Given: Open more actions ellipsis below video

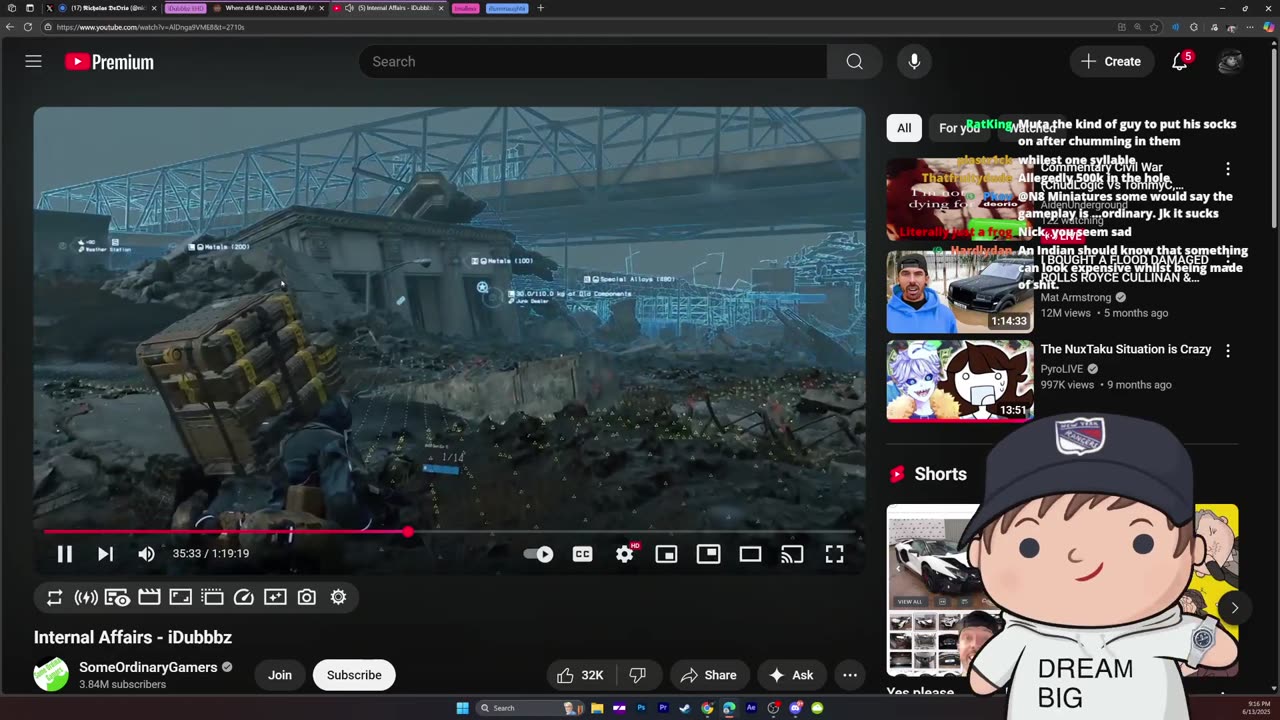Looking at the screenshot, I should click(850, 675).
